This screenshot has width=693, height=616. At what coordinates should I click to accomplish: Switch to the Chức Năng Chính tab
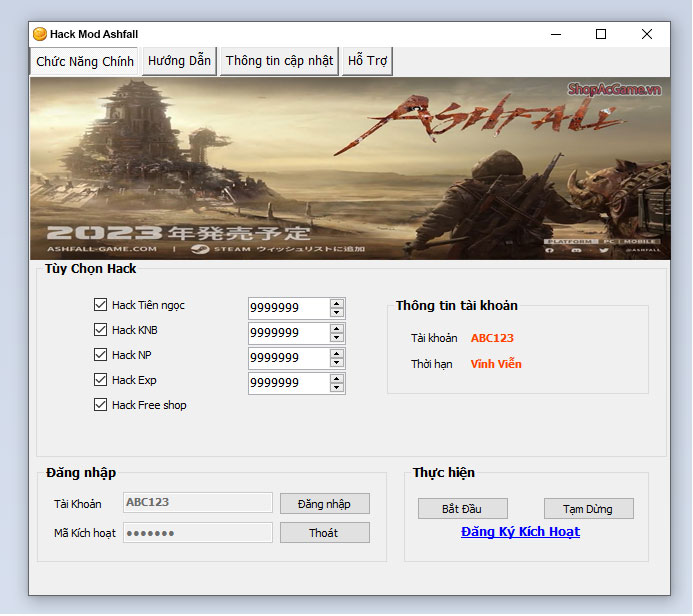[85, 61]
